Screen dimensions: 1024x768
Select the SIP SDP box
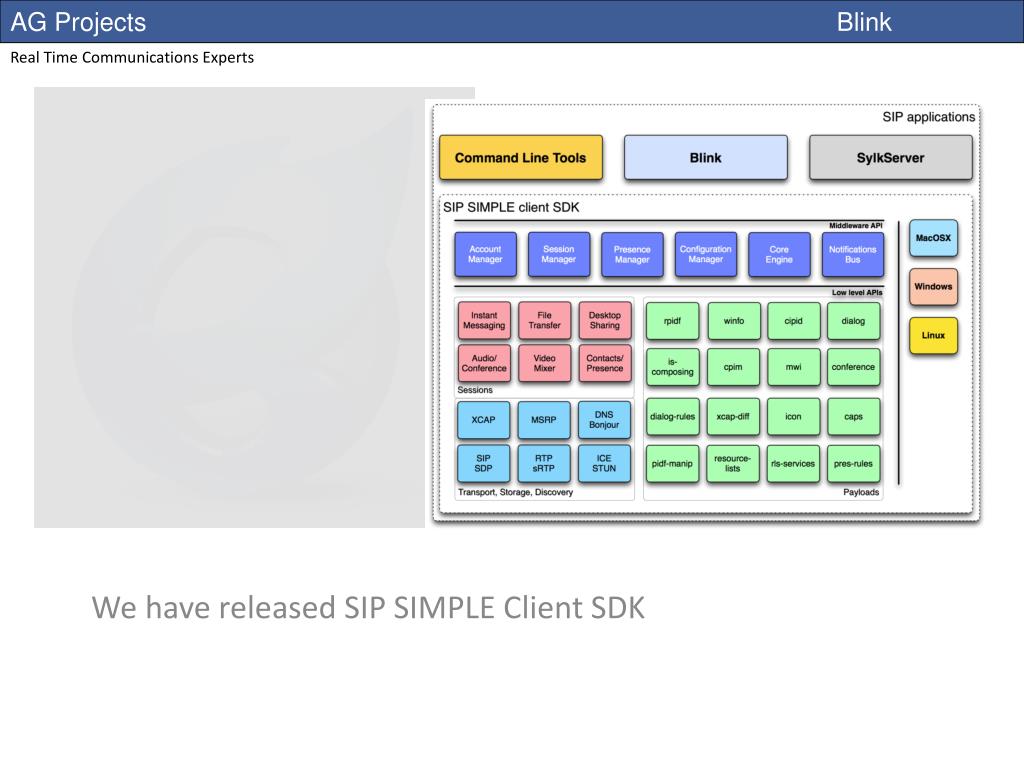483,463
